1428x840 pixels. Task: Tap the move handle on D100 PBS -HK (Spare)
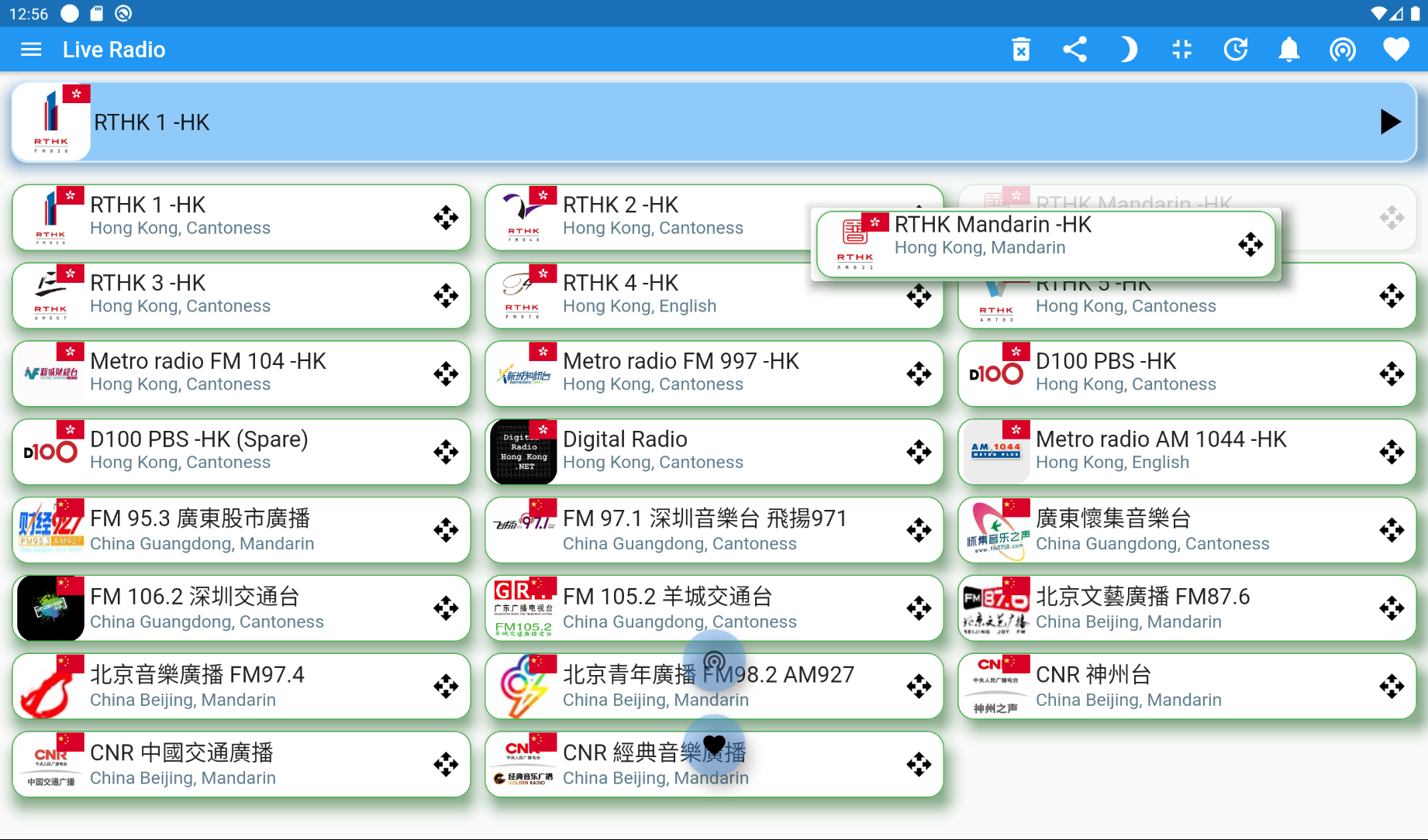click(446, 453)
